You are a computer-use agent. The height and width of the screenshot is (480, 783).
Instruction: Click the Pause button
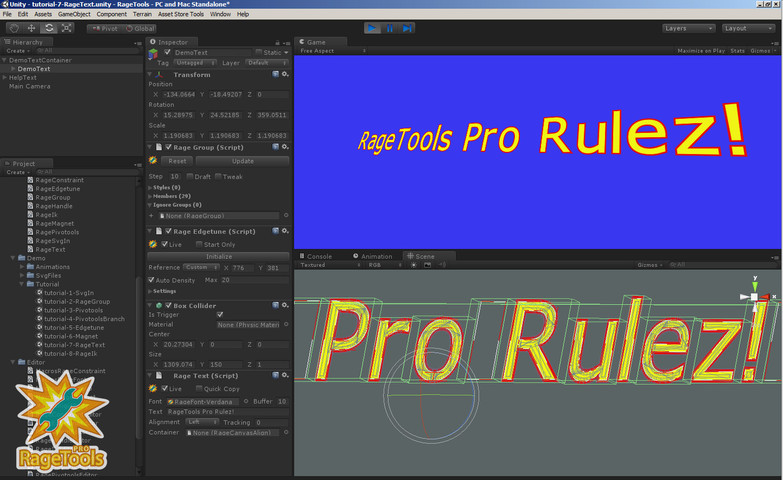(x=390, y=28)
